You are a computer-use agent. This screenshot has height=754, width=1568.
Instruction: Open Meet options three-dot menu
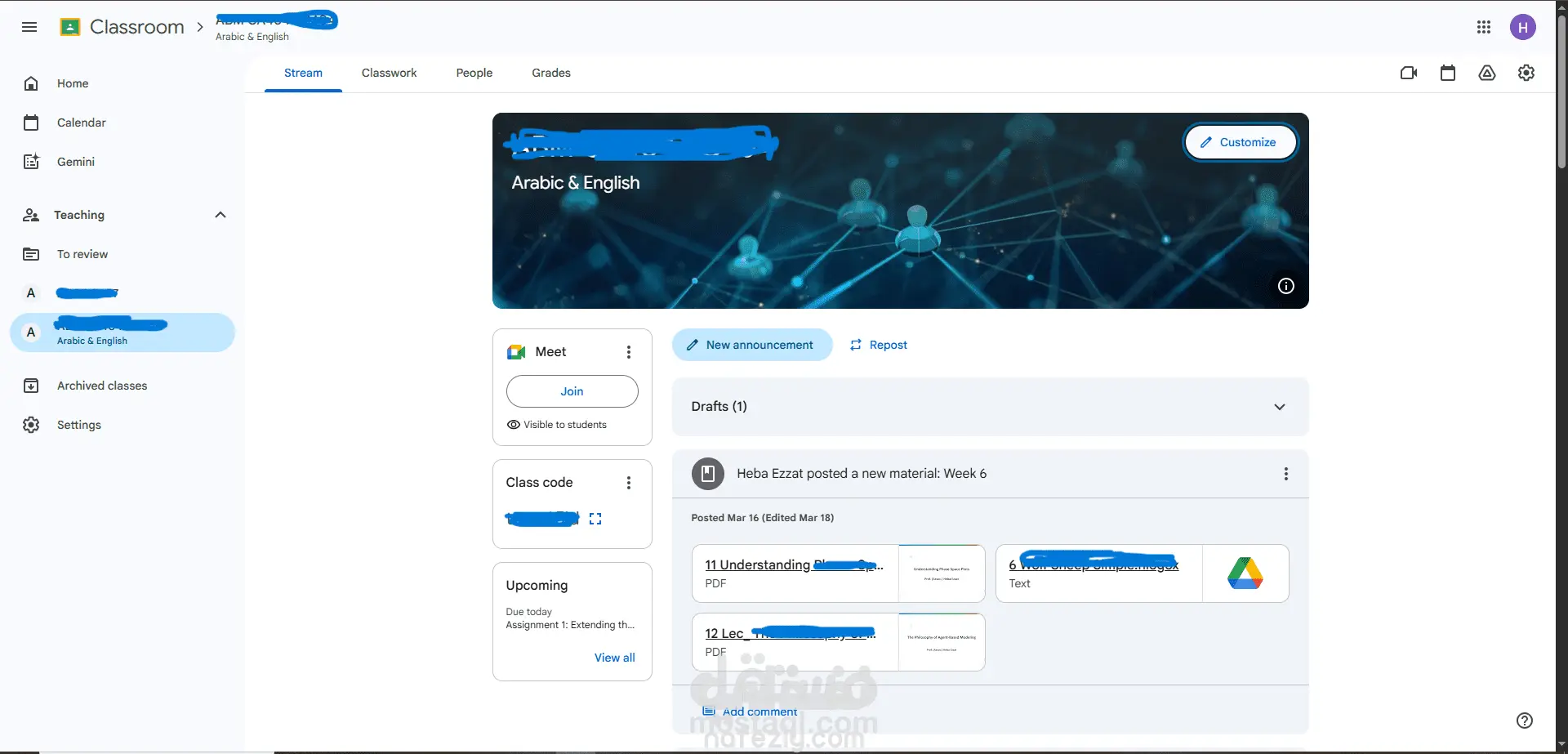click(x=629, y=352)
